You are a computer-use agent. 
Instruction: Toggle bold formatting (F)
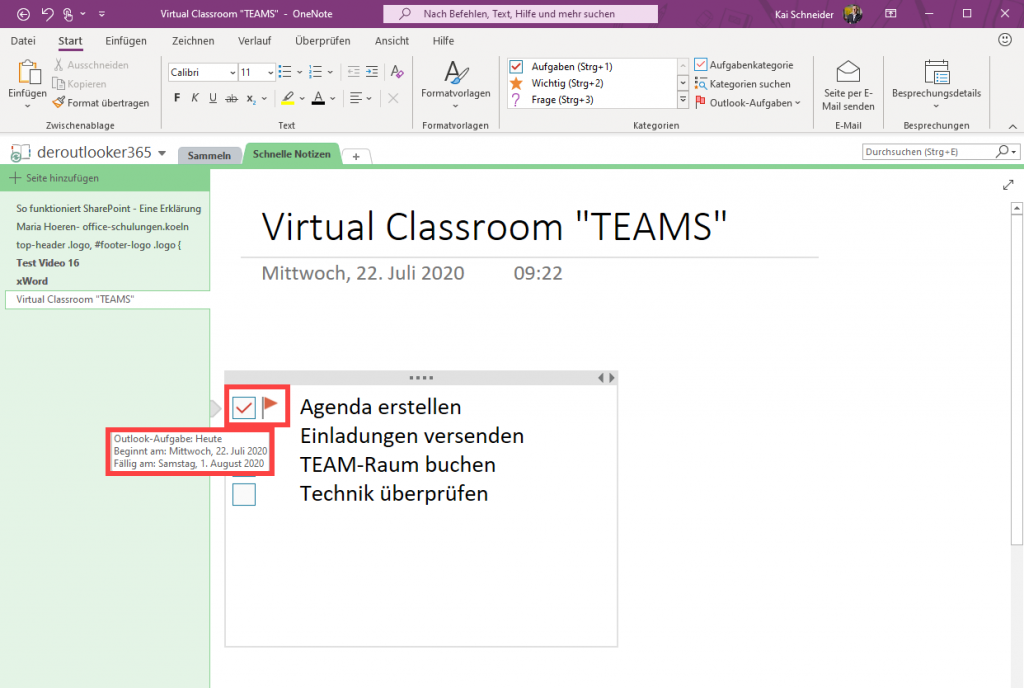tap(177, 98)
